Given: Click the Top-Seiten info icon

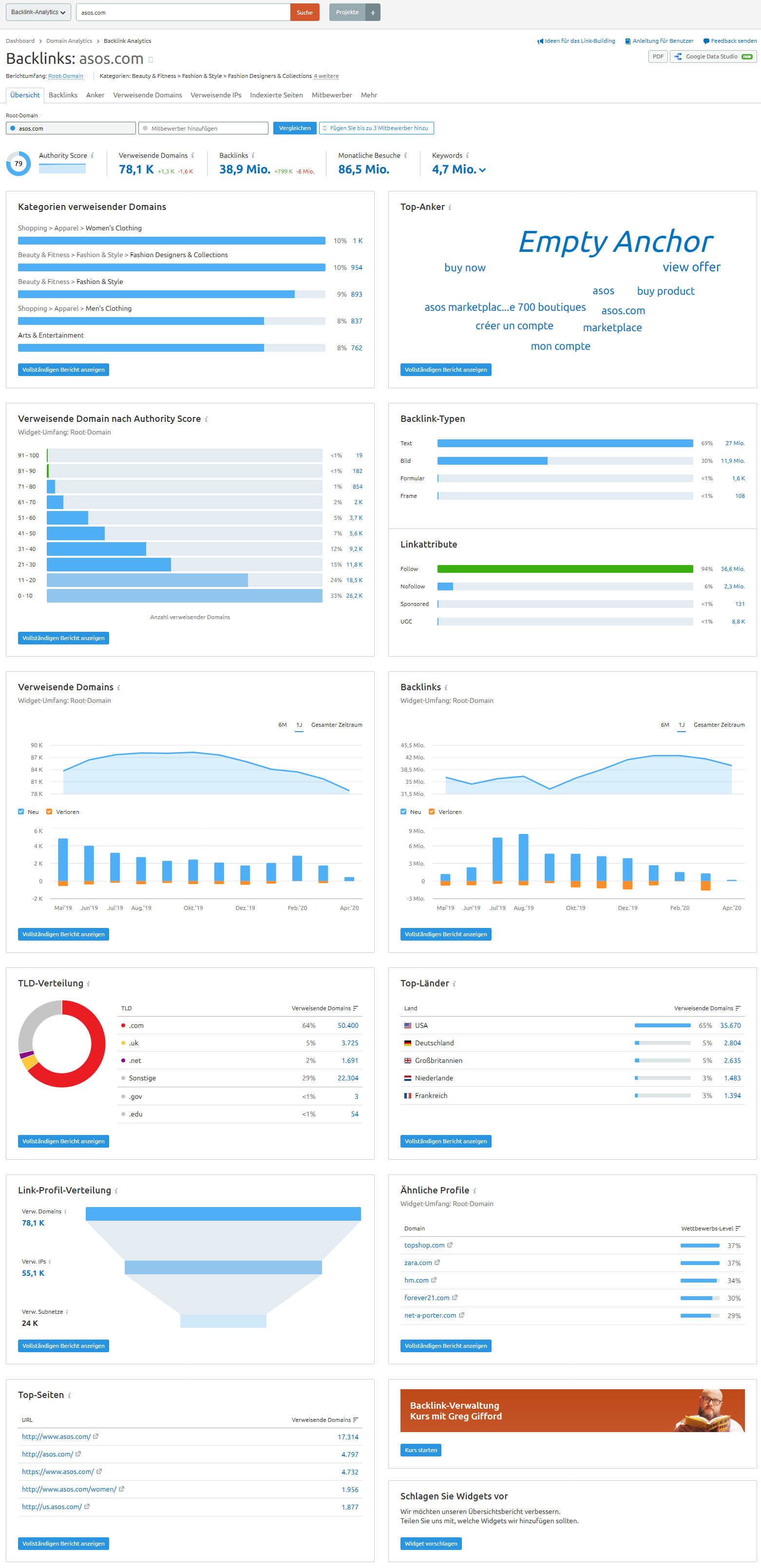Looking at the screenshot, I should 69,1396.
